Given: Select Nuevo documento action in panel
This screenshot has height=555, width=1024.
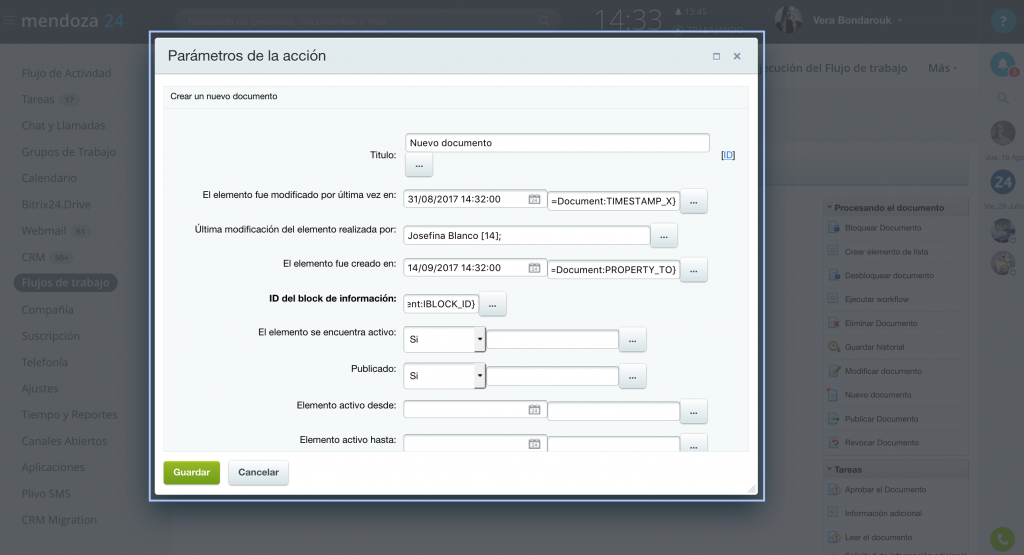Looking at the screenshot, I should (878, 394).
